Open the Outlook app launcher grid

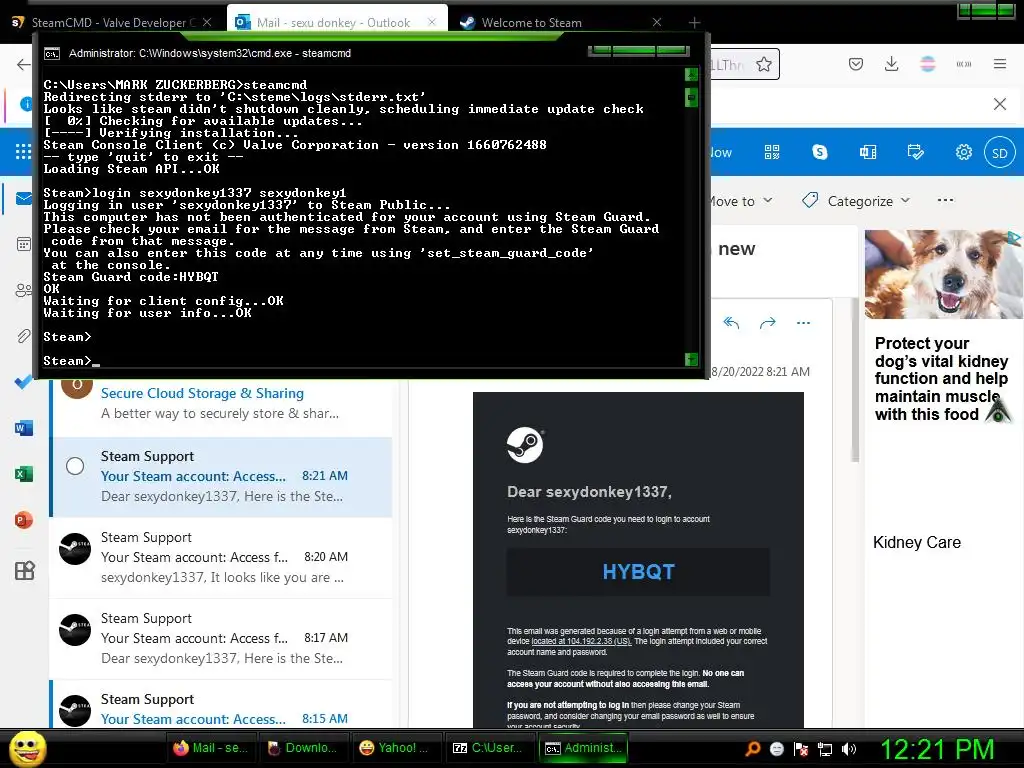tap(23, 152)
